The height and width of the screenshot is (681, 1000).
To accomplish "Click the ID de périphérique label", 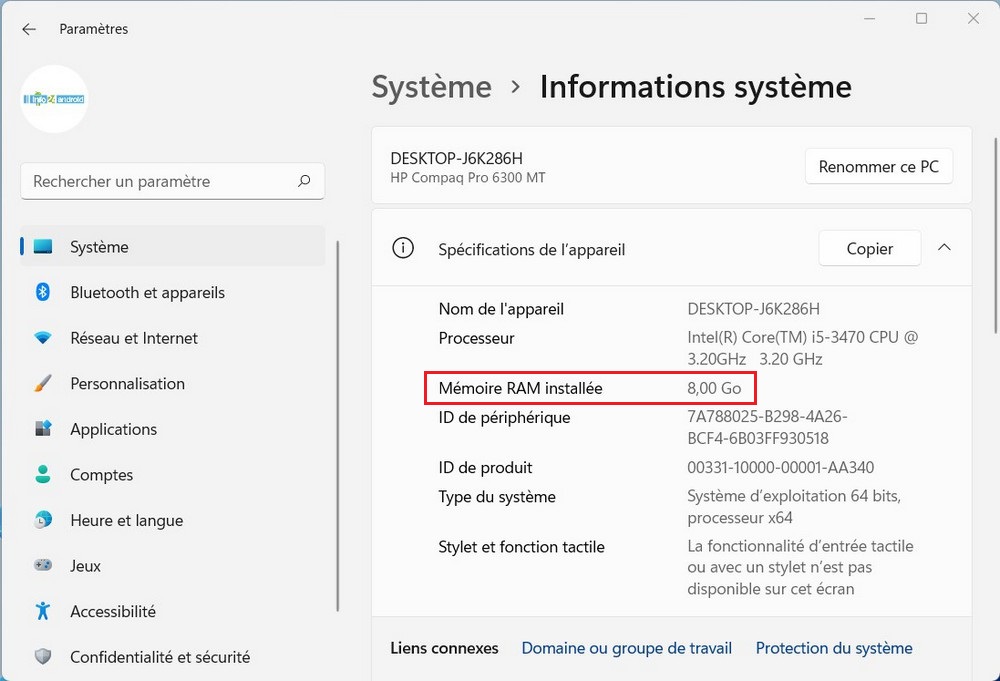I will tap(504, 418).
